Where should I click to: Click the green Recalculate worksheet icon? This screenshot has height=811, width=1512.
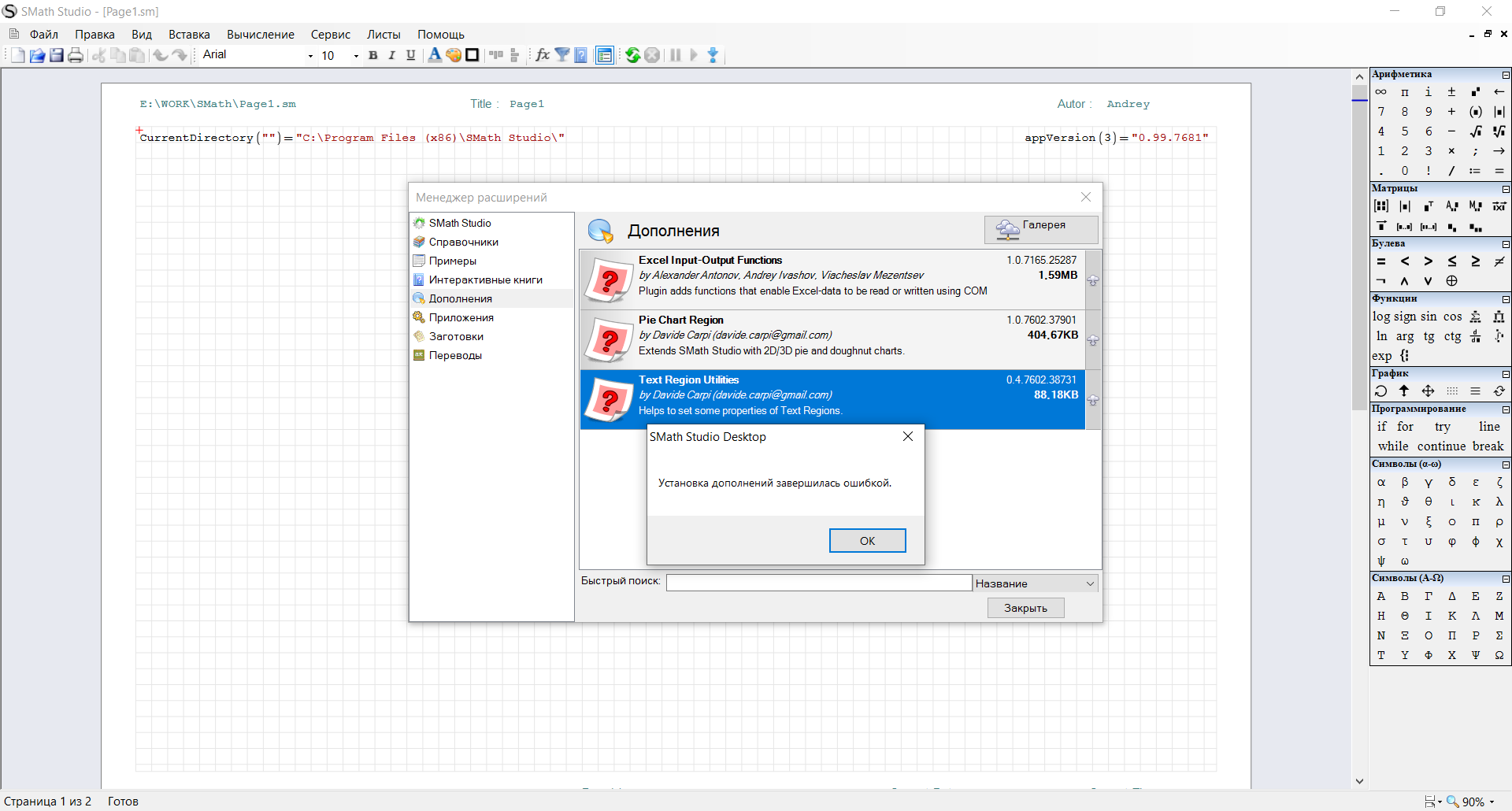point(632,55)
